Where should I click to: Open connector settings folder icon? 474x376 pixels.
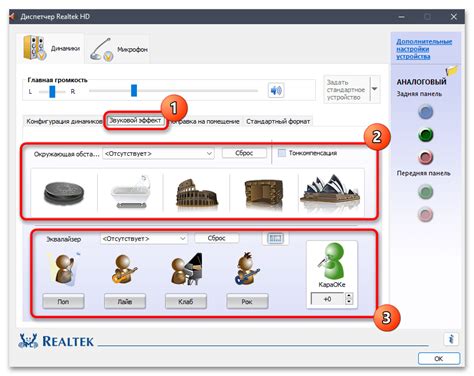(452, 70)
